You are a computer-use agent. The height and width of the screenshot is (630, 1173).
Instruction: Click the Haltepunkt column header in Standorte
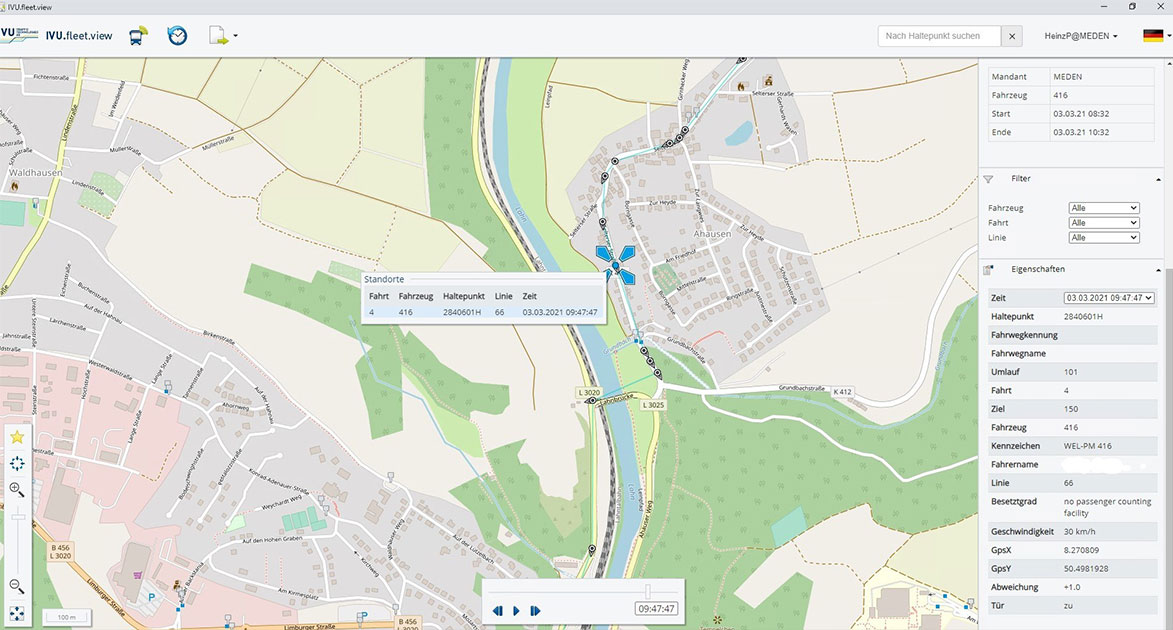(x=464, y=296)
